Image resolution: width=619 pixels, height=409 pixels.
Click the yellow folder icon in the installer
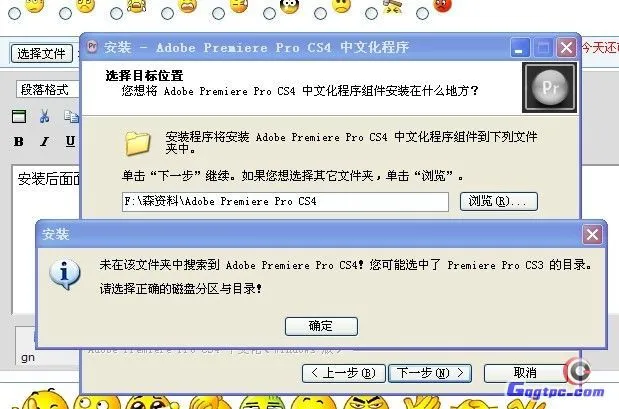137,143
